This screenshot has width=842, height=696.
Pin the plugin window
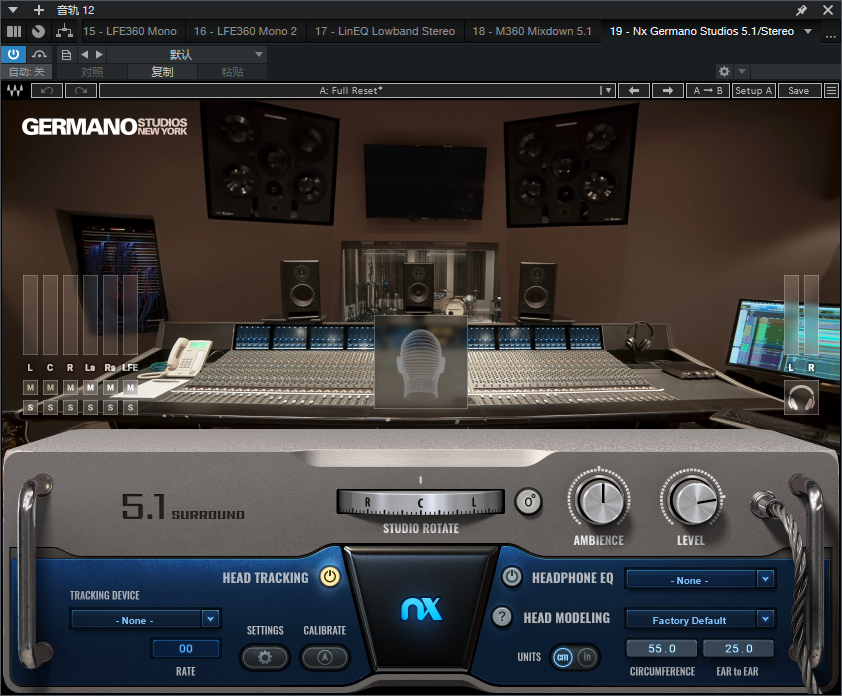tap(801, 10)
